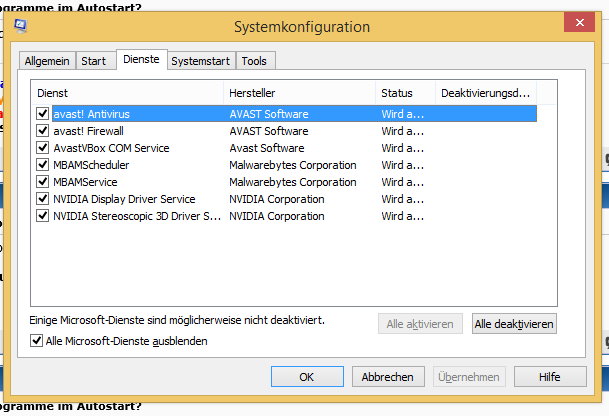The height and width of the screenshot is (416, 609).
Task: Sort by the Hersteller column header
Action: tap(299, 93)
